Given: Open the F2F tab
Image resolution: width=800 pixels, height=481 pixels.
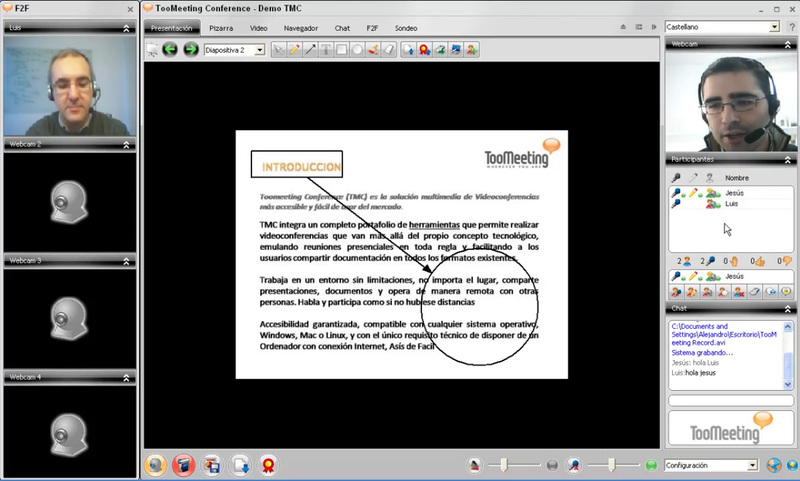Looking at the screenshot, I should coord(372,28).
